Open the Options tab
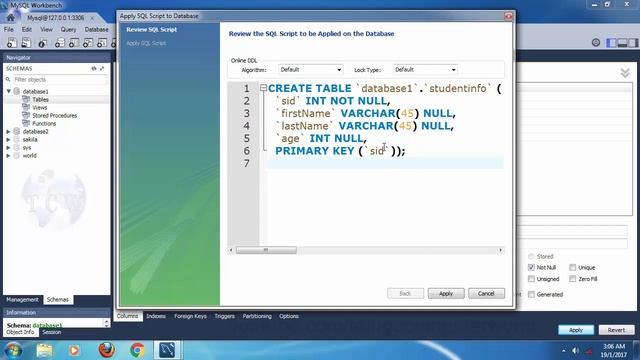The height and width of the screenshot is (360, 640). click(x=289, y=316)
